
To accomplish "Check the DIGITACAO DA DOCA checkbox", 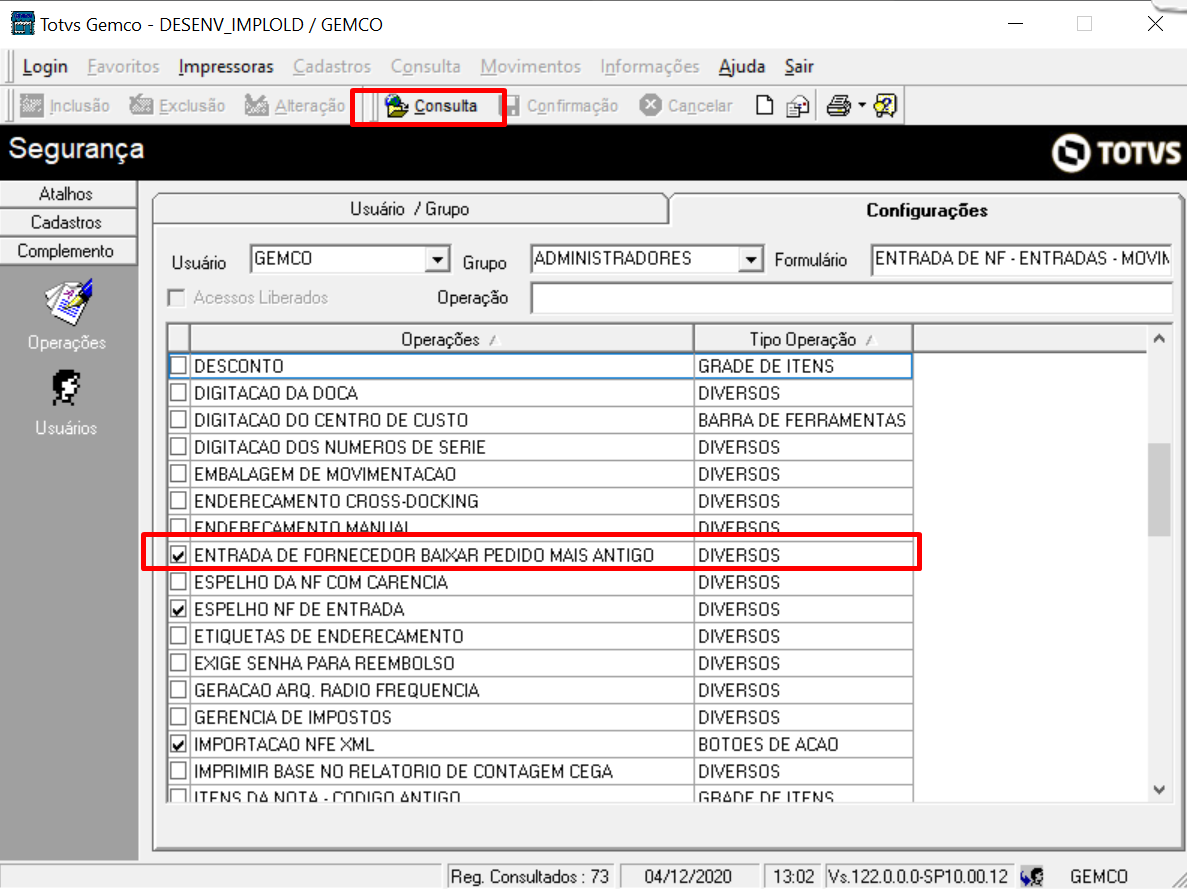I will pyautogui.click(x=179, y=393).
